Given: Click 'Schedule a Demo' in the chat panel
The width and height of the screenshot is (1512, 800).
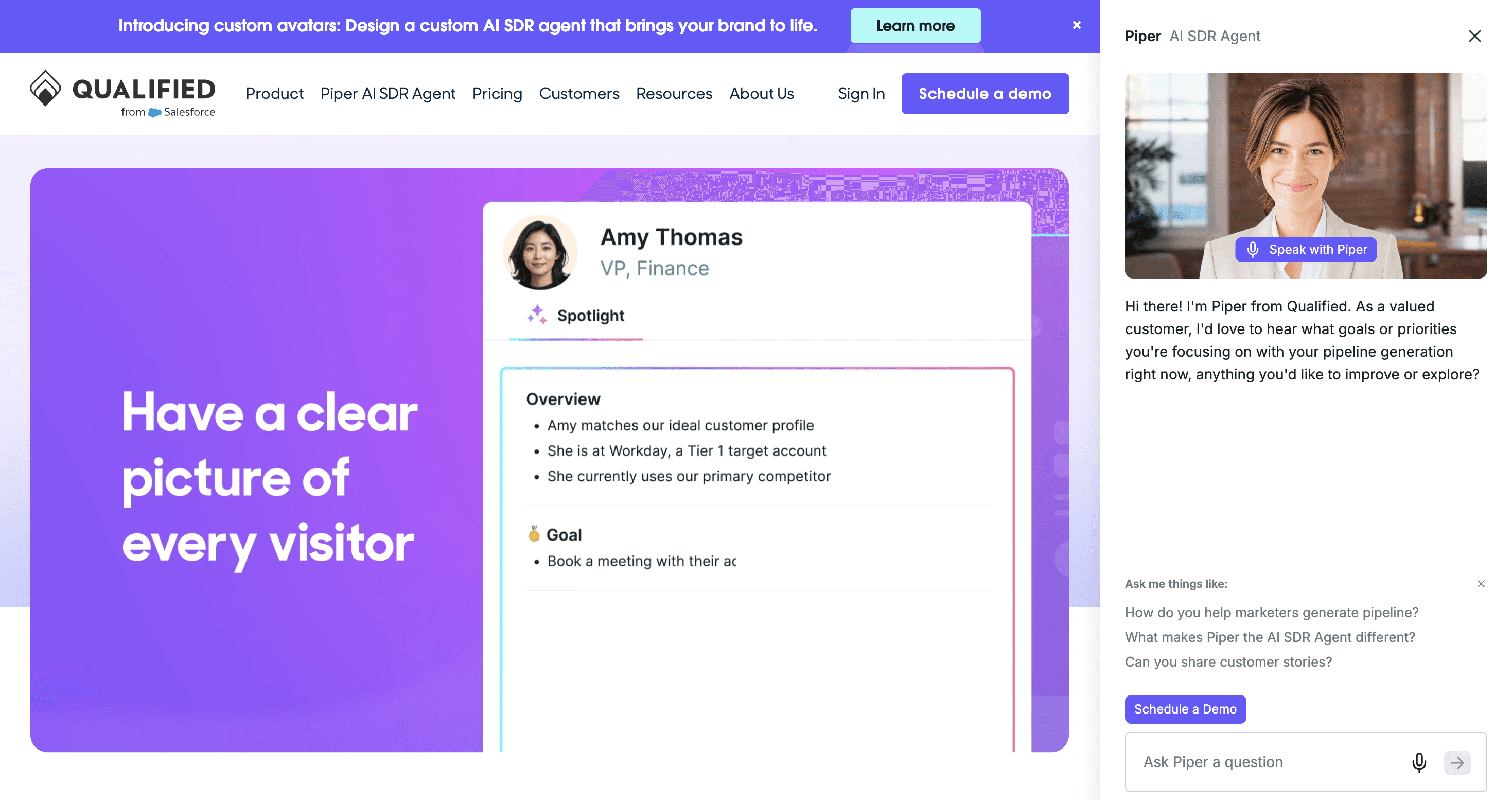Looking at the screenshot, I should pos(1185,709).
